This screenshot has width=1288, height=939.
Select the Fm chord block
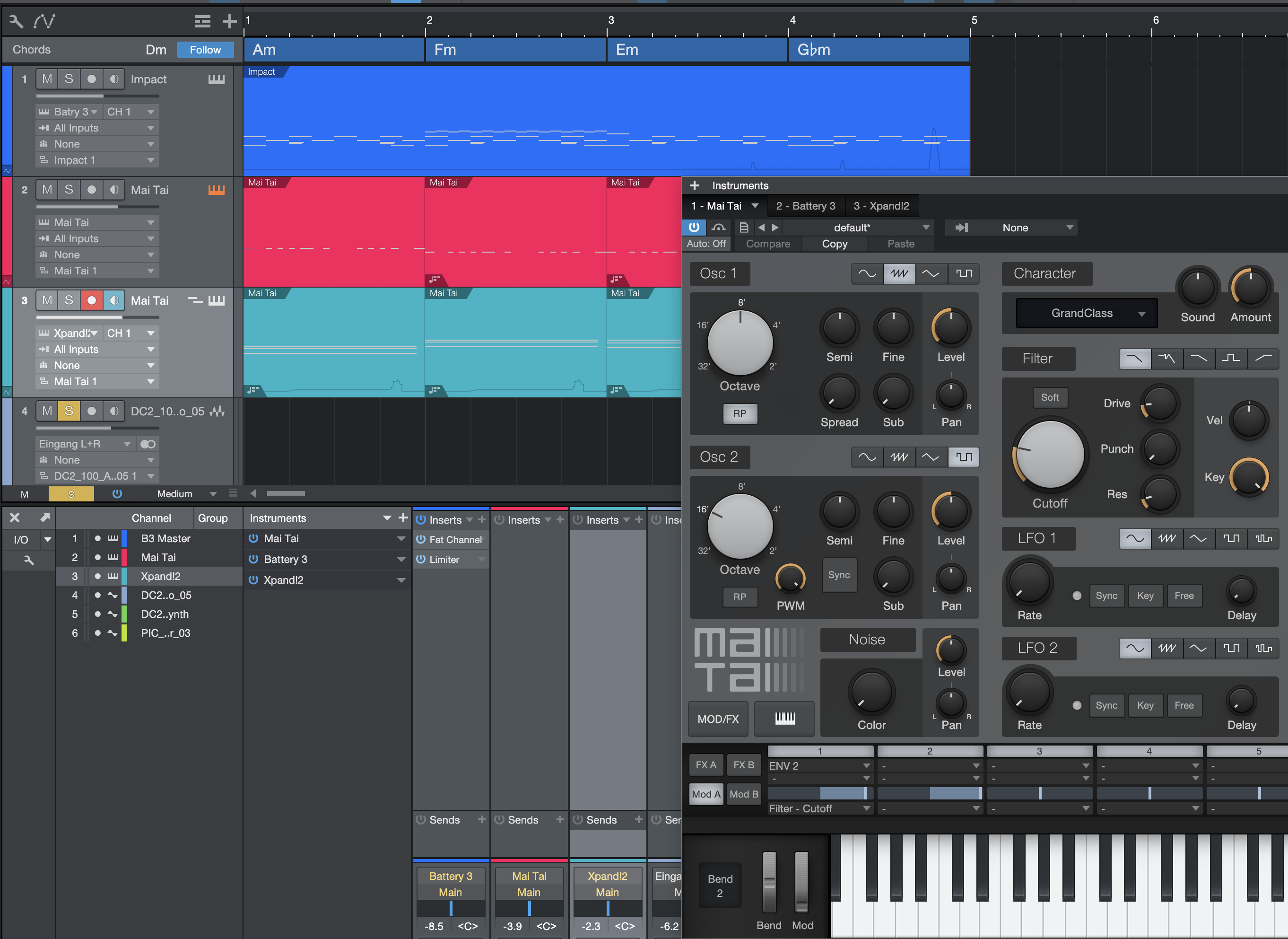tap(515, 50)
